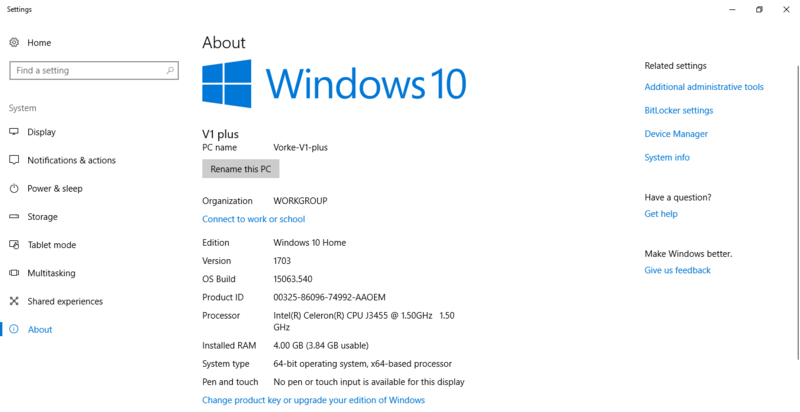Switch to Tablet mode settings
This screenshot has width=800, height=412.
[x=52, y=245]
